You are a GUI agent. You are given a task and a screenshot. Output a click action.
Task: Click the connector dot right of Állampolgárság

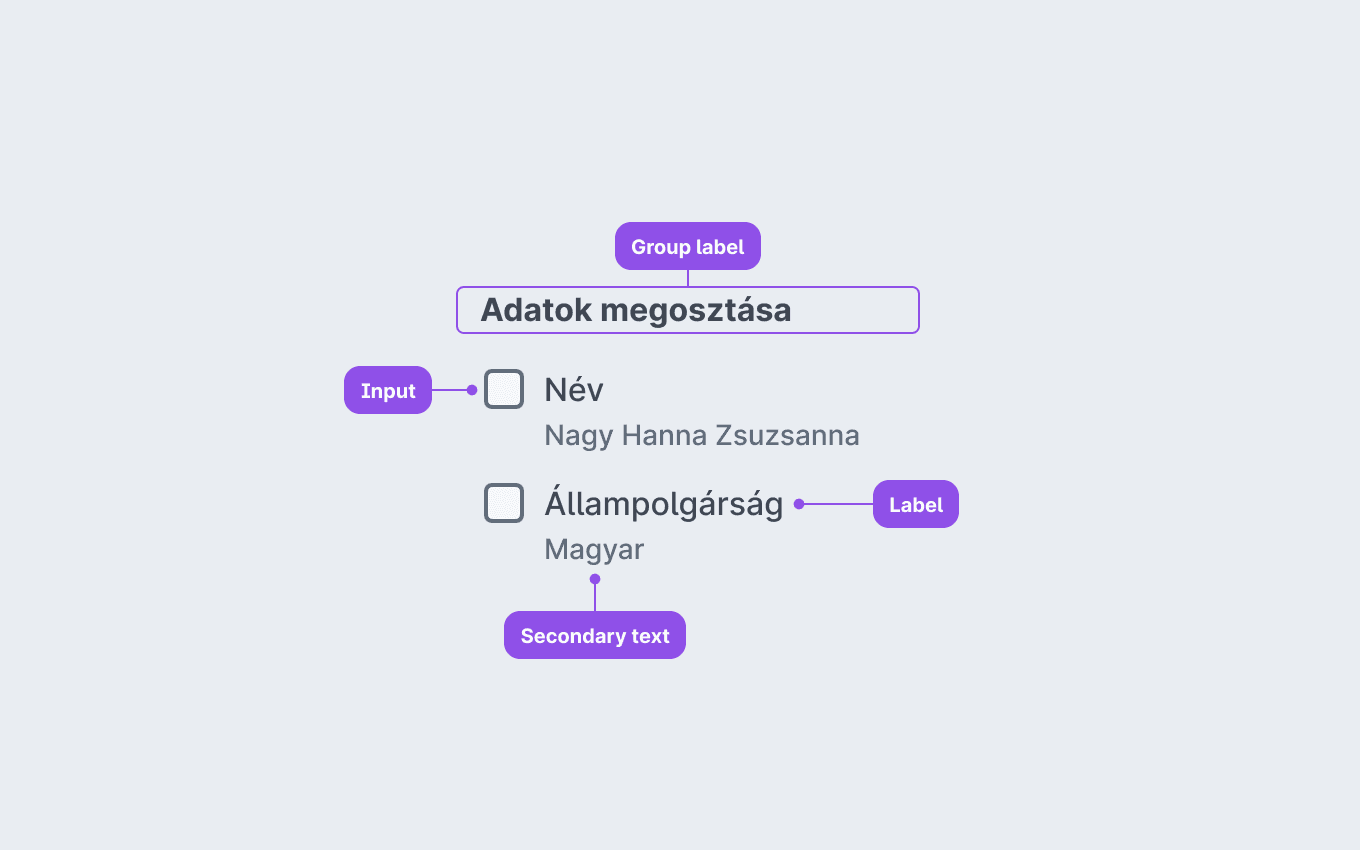coord(799,504)
